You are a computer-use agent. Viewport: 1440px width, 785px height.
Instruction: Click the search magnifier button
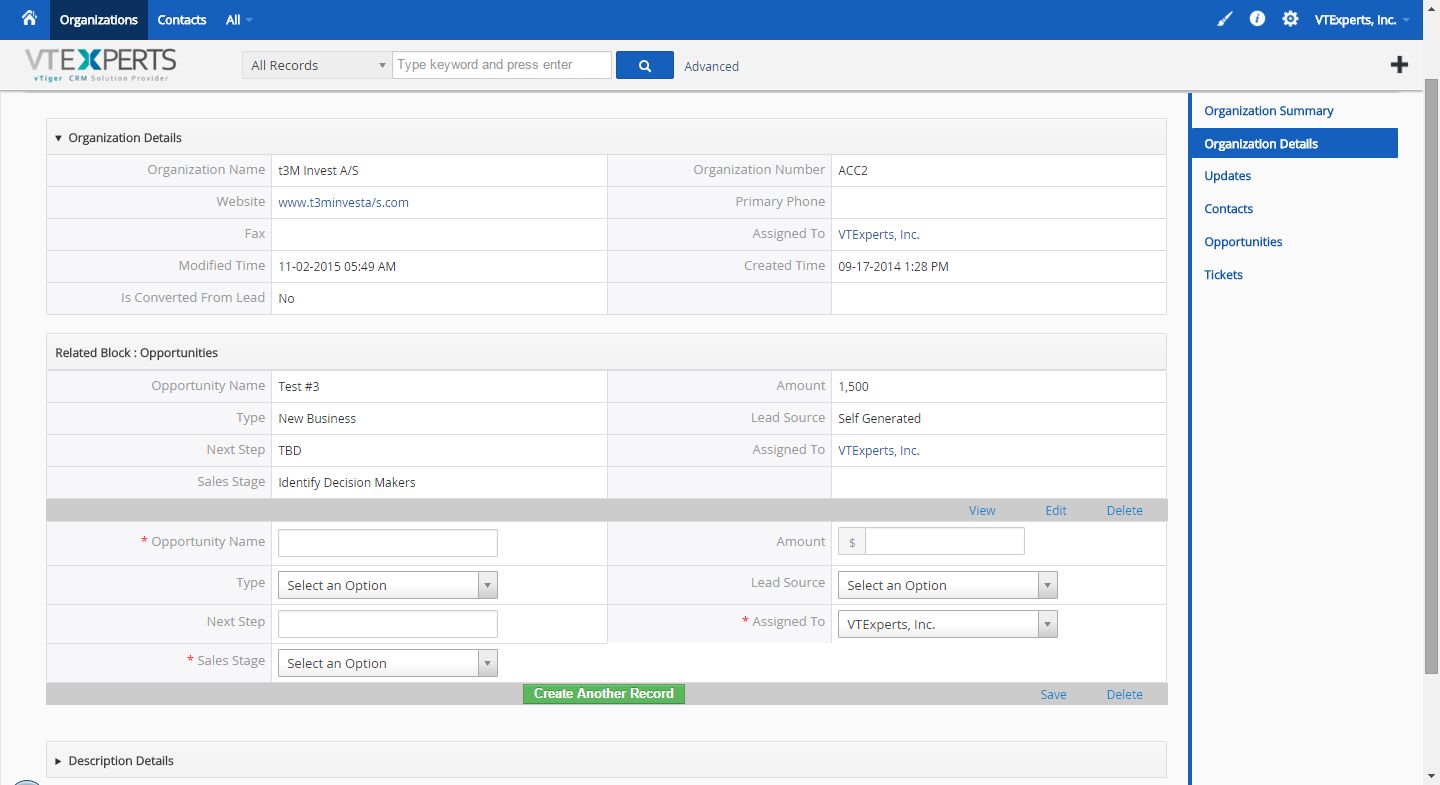[x=645, y=65]
